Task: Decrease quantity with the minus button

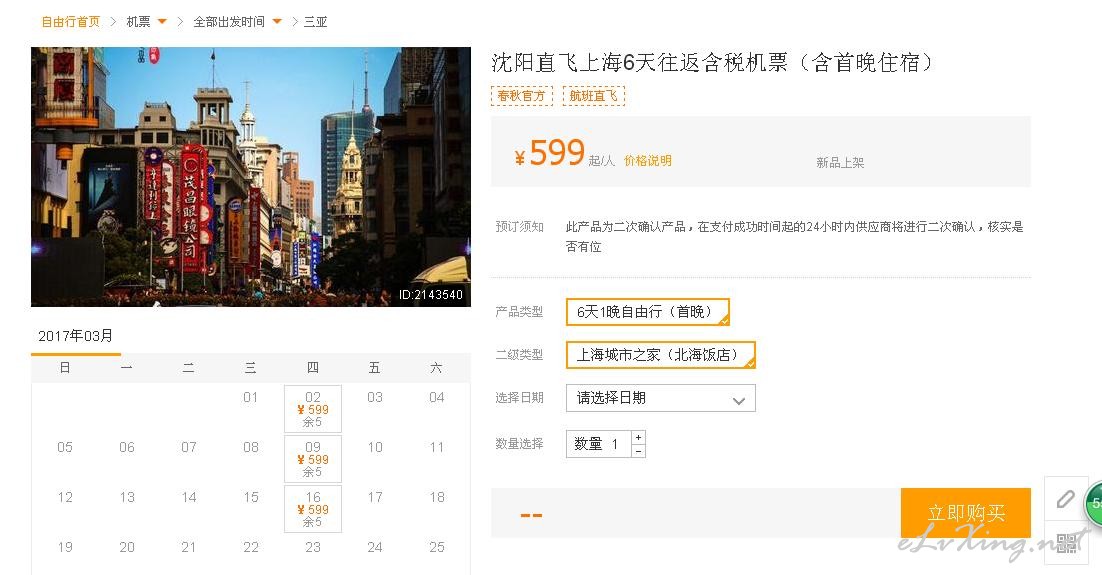Action: [x=638, y=451]
